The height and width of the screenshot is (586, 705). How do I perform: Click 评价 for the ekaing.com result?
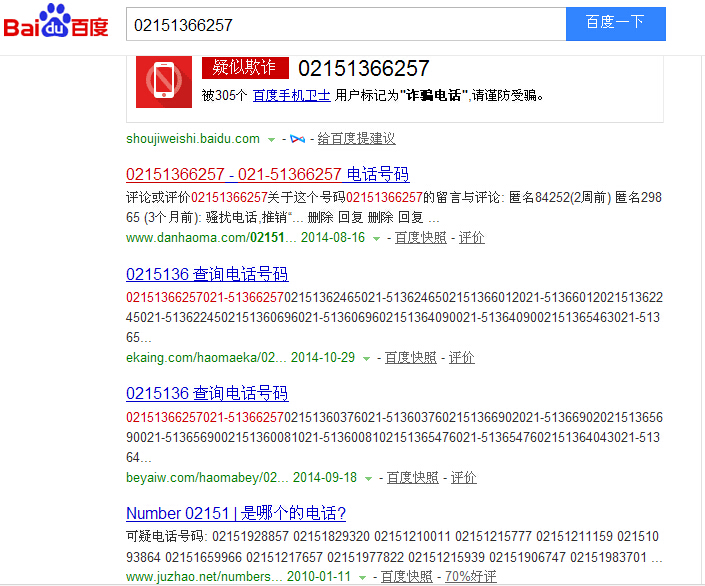(x=461, y=358)
